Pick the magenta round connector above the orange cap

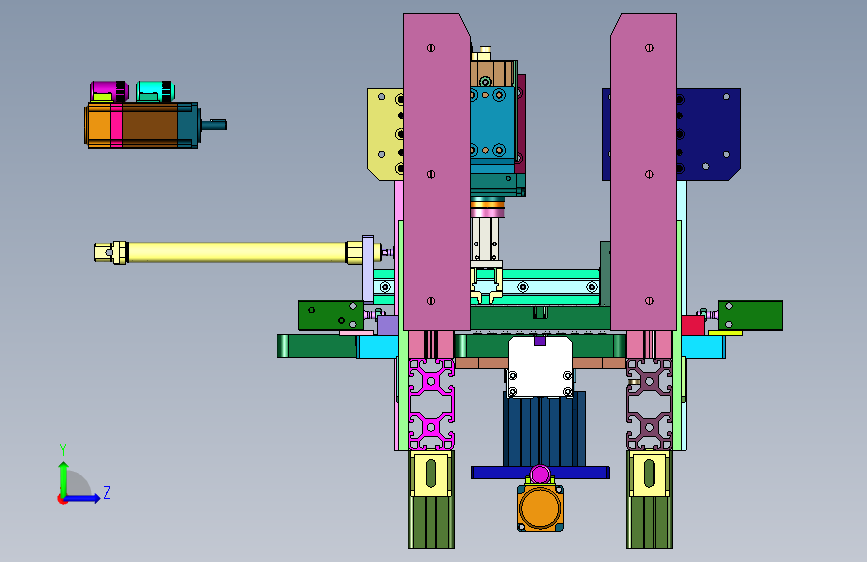540,474
